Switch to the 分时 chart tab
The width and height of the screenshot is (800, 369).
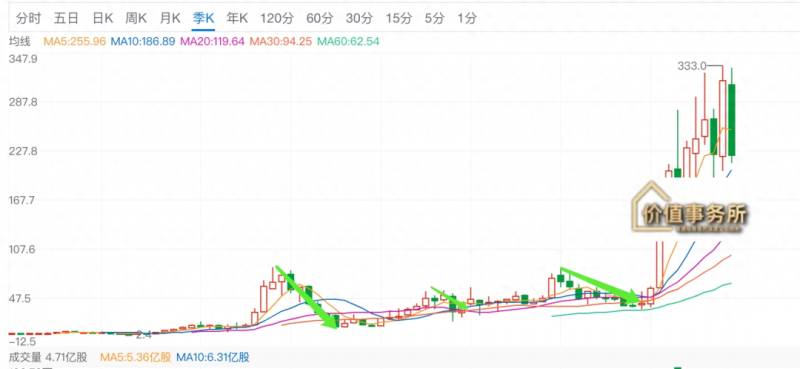point(28,18)
